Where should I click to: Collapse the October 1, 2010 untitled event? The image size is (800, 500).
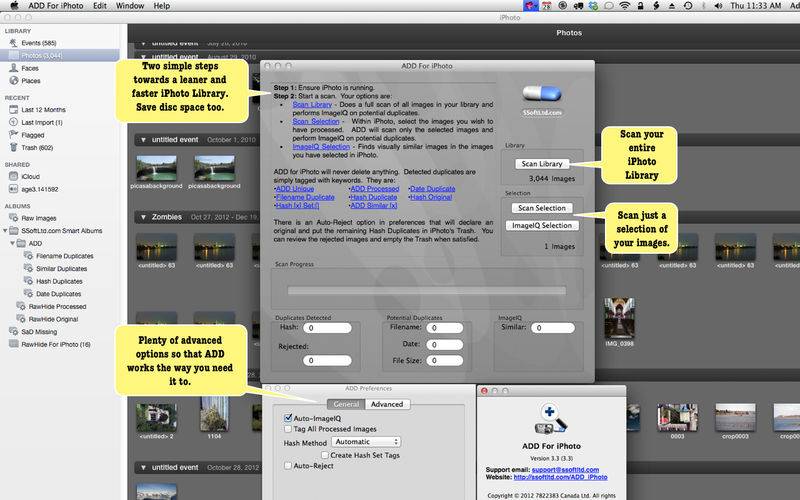point(143,139)
